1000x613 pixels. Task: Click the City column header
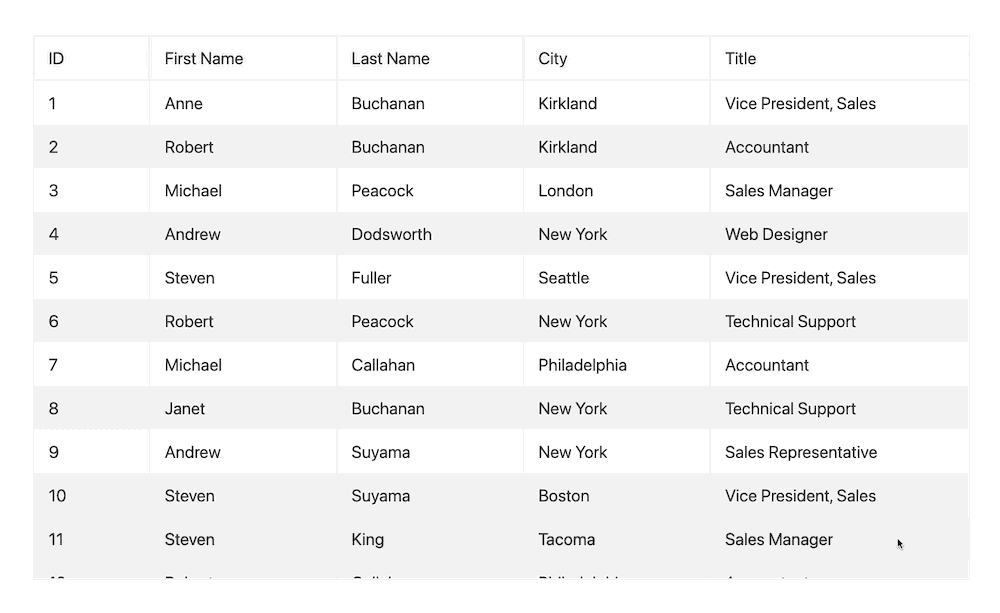(x=552, y=59)
